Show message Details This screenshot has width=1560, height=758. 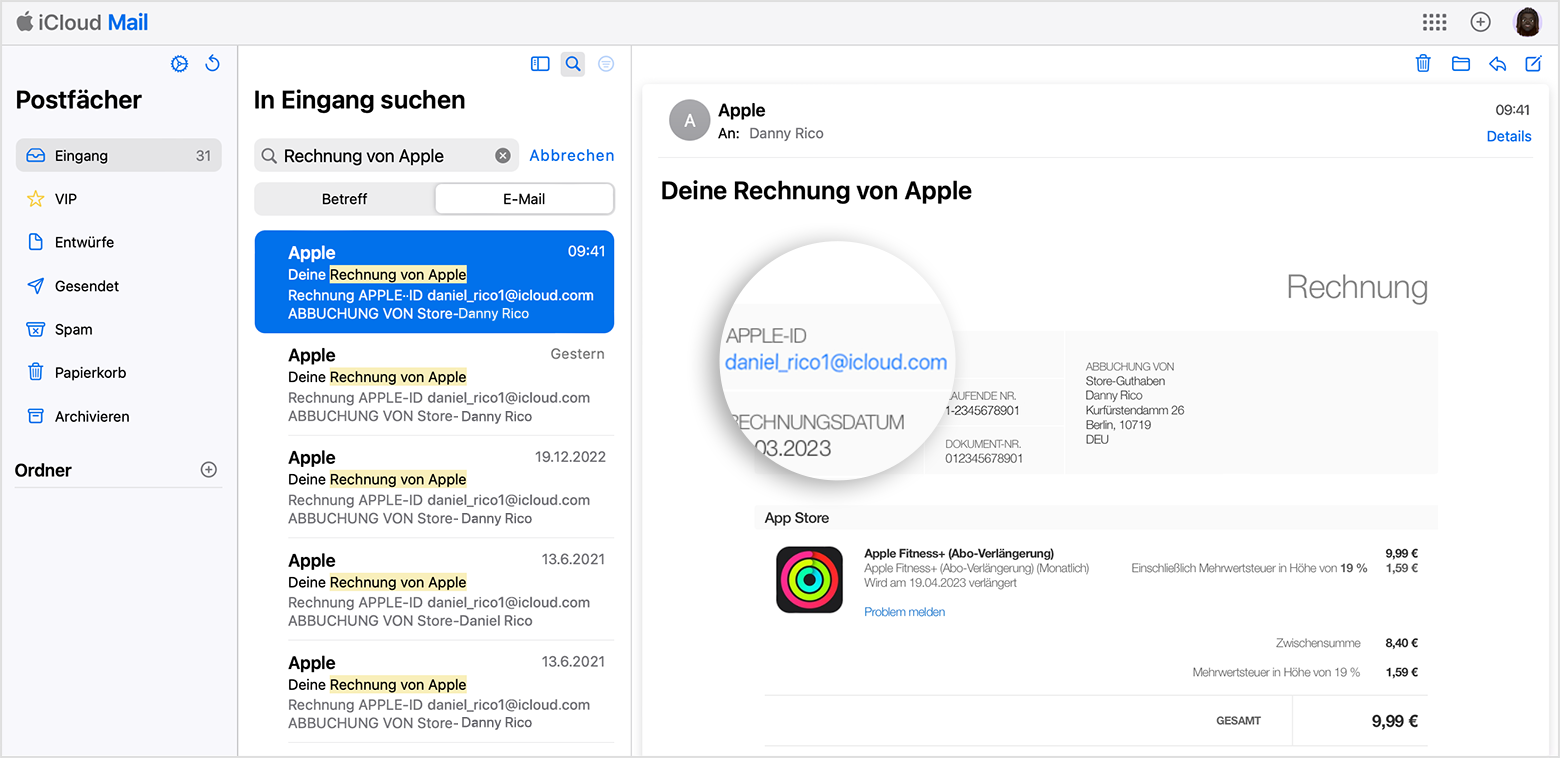(1509, 137)
